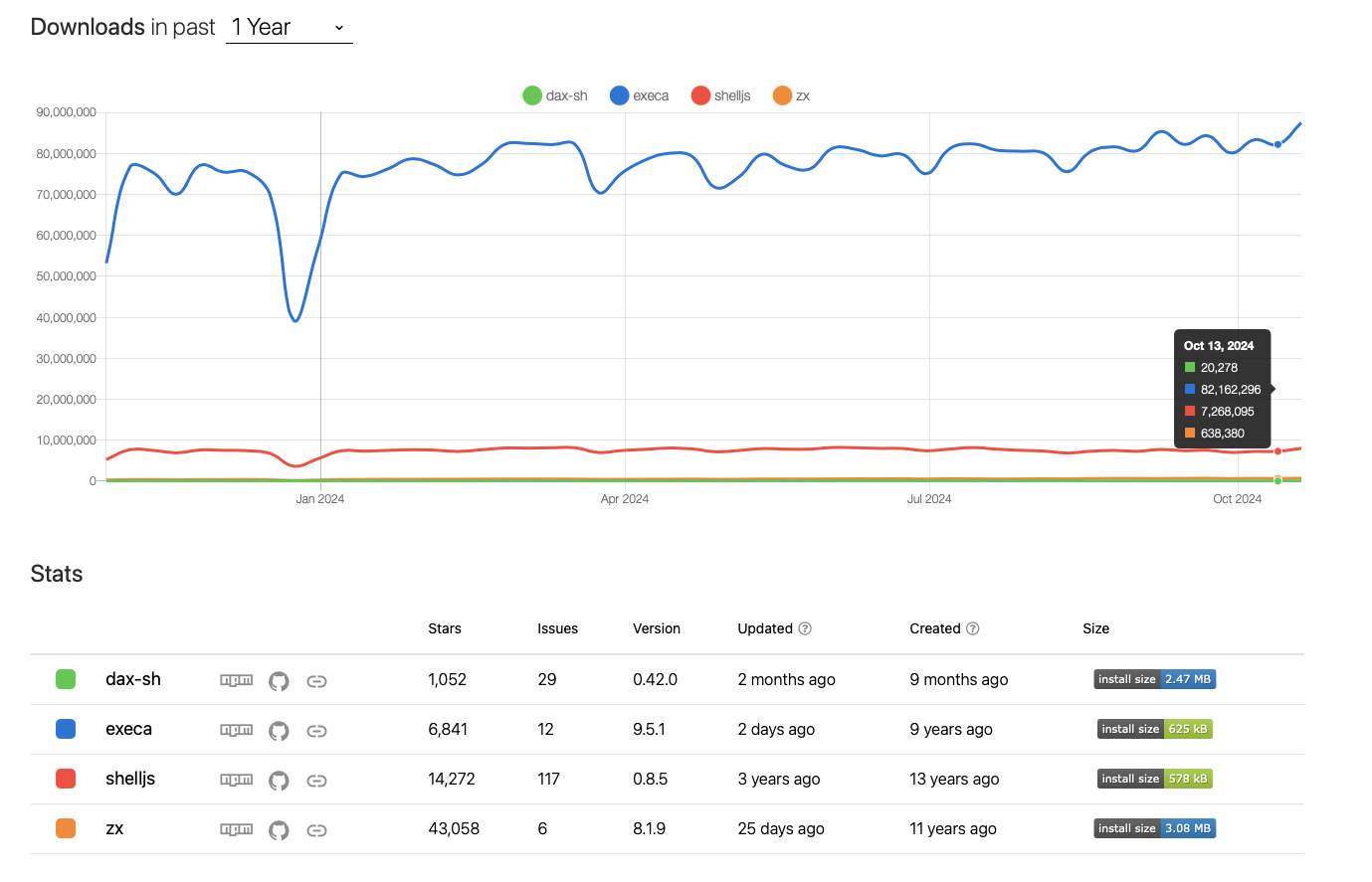Click the help icon next to Created
Viewport: 1372px width, 882px height.
coord(973,628)
